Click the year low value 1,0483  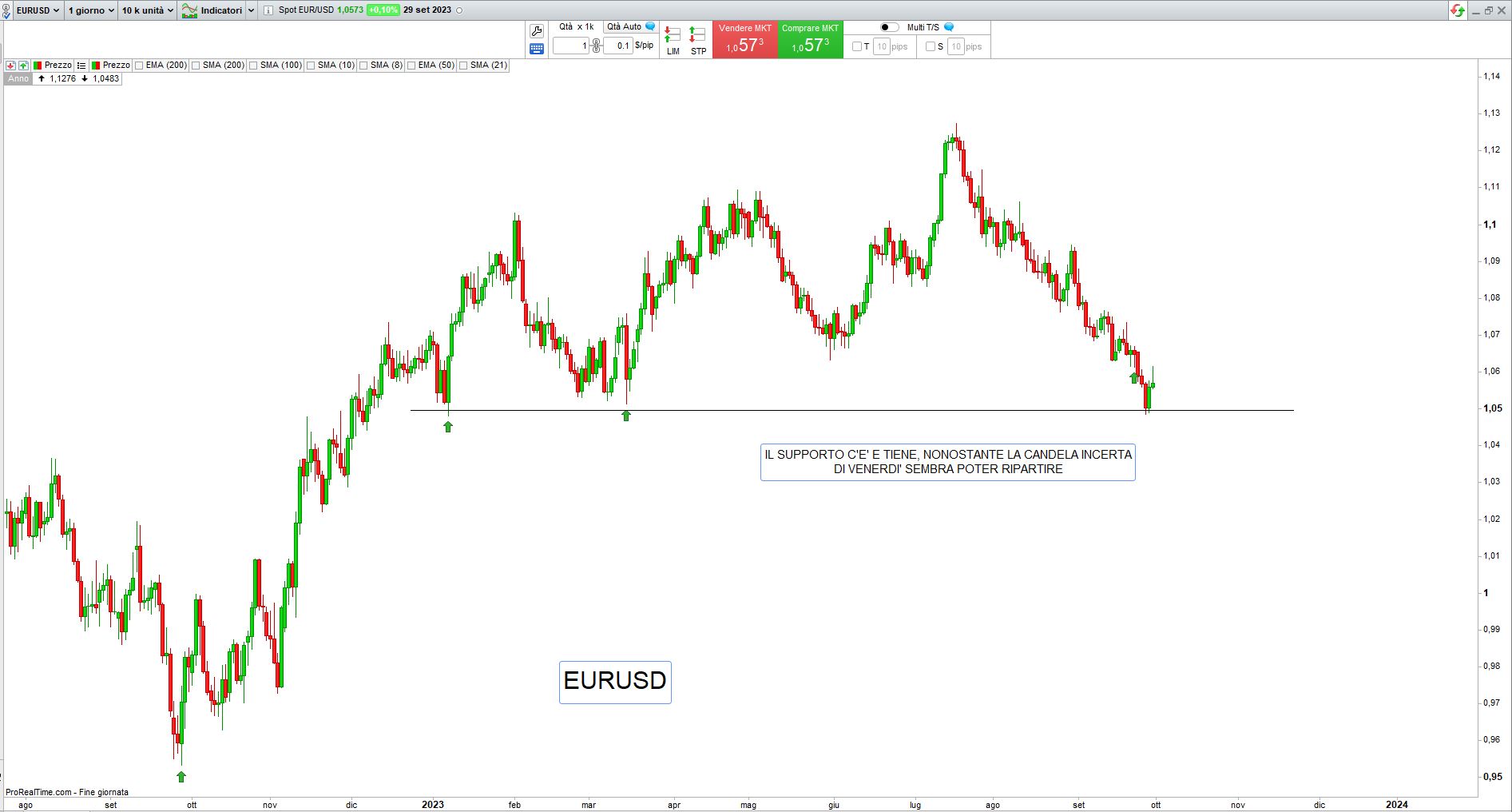105,79
